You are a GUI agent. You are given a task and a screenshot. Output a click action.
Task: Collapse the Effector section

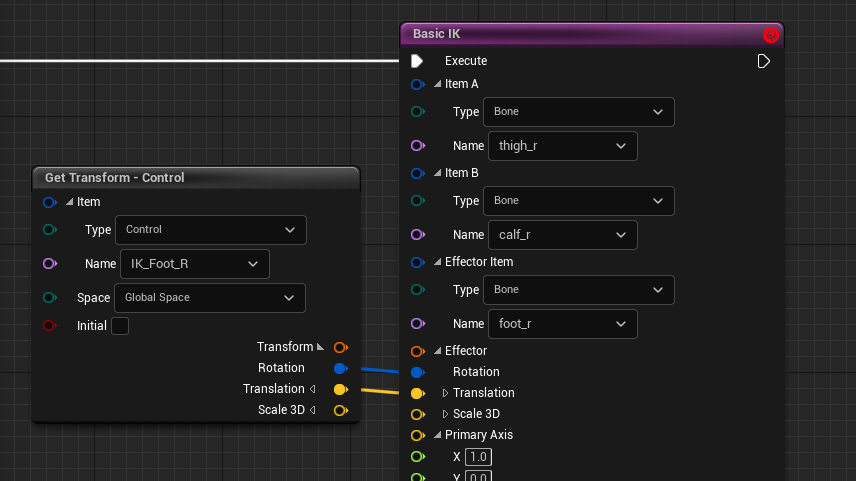pos(437,351)
